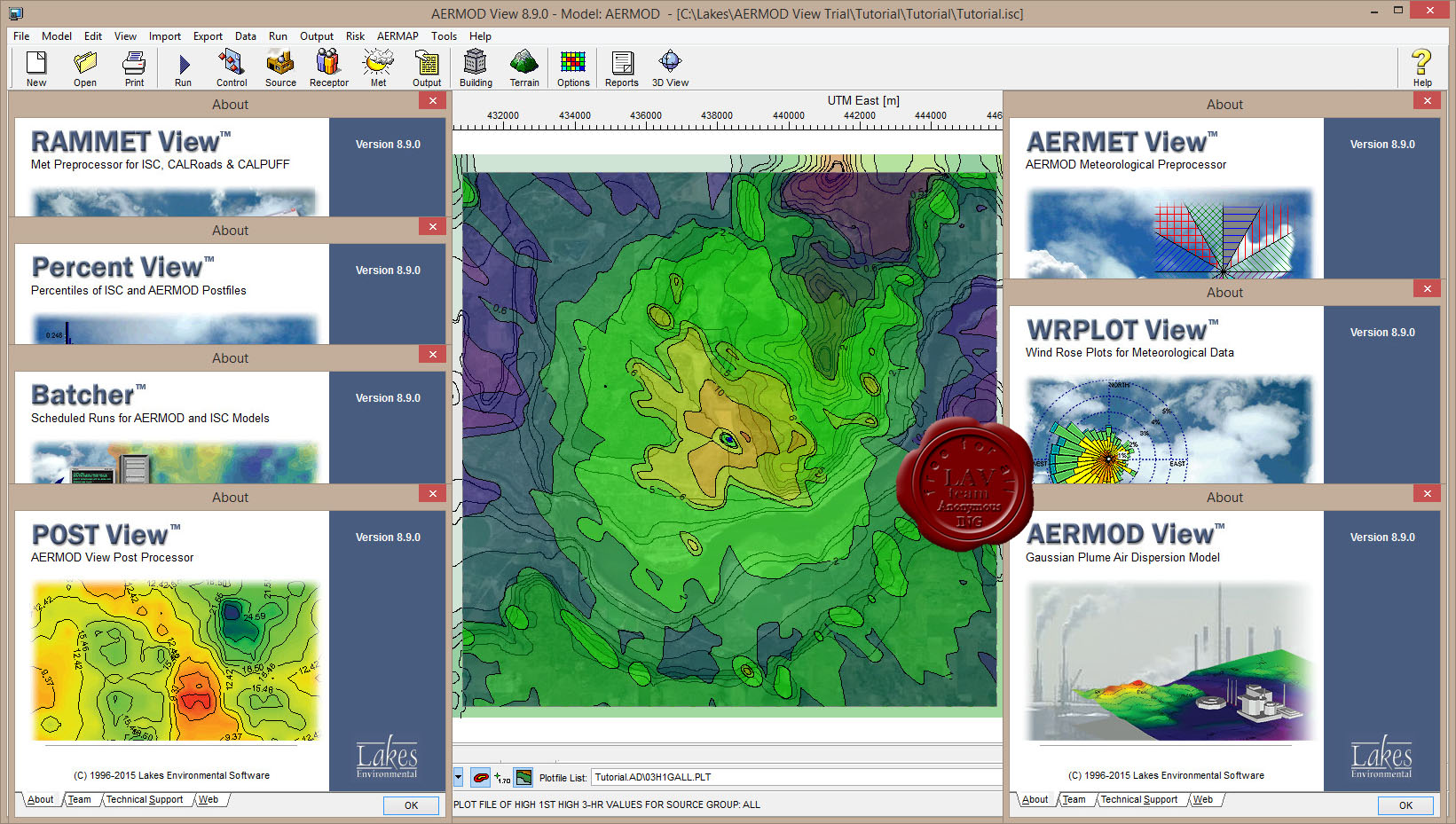Close the WRPLOT View About dialog
The image size is (1456, 824).
pos(1427,289)
